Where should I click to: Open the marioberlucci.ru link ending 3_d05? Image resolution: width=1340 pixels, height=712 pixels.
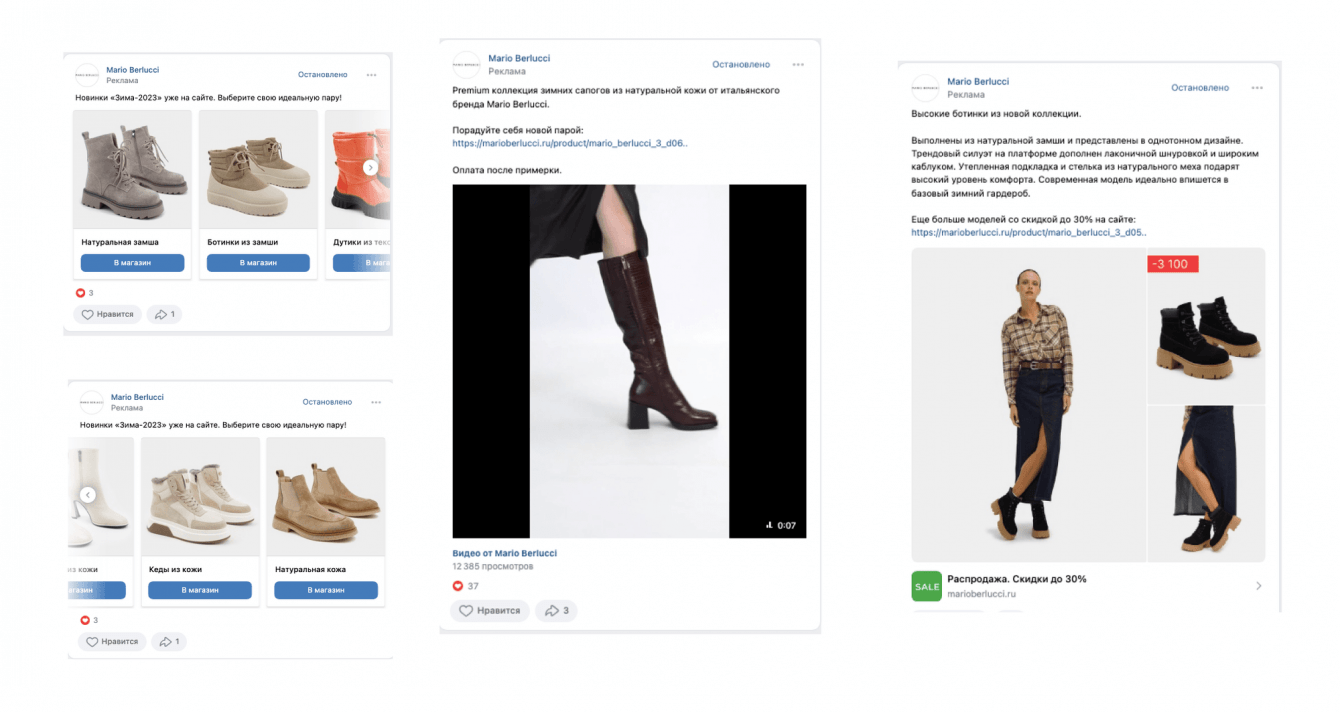(1029, 232)
